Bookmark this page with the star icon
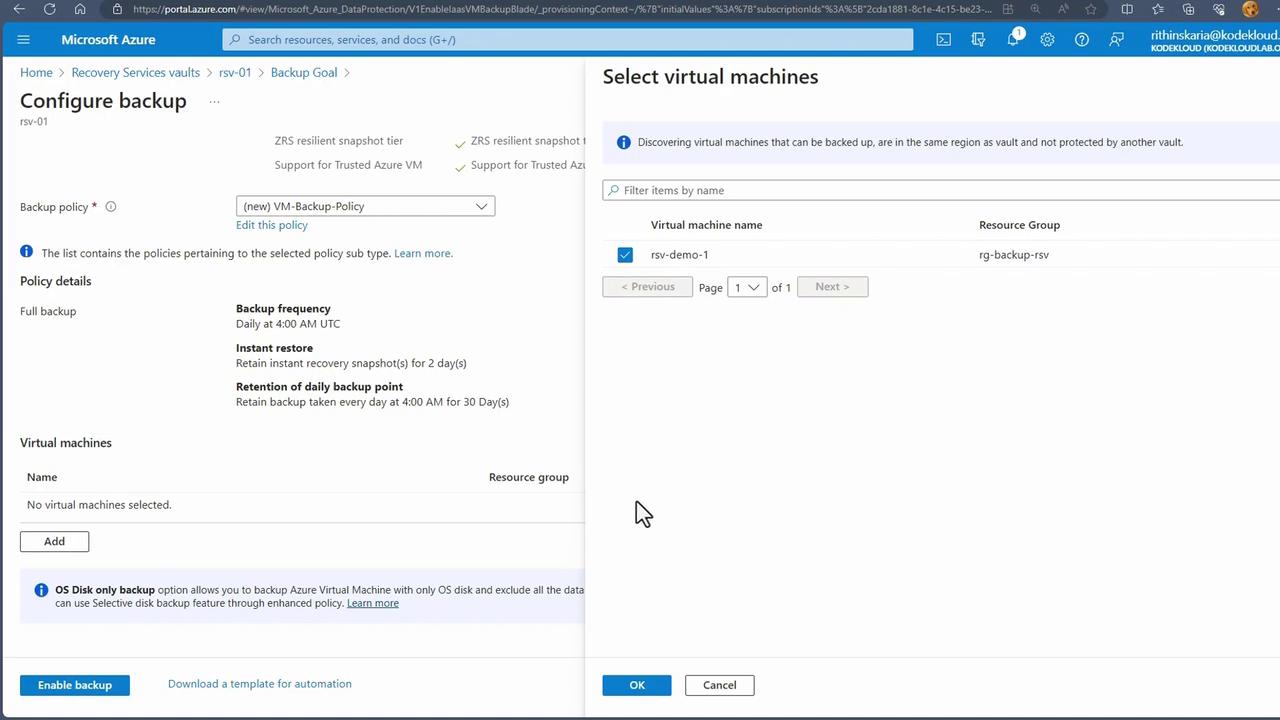The image size is (1280, 720). [1091, 9]
